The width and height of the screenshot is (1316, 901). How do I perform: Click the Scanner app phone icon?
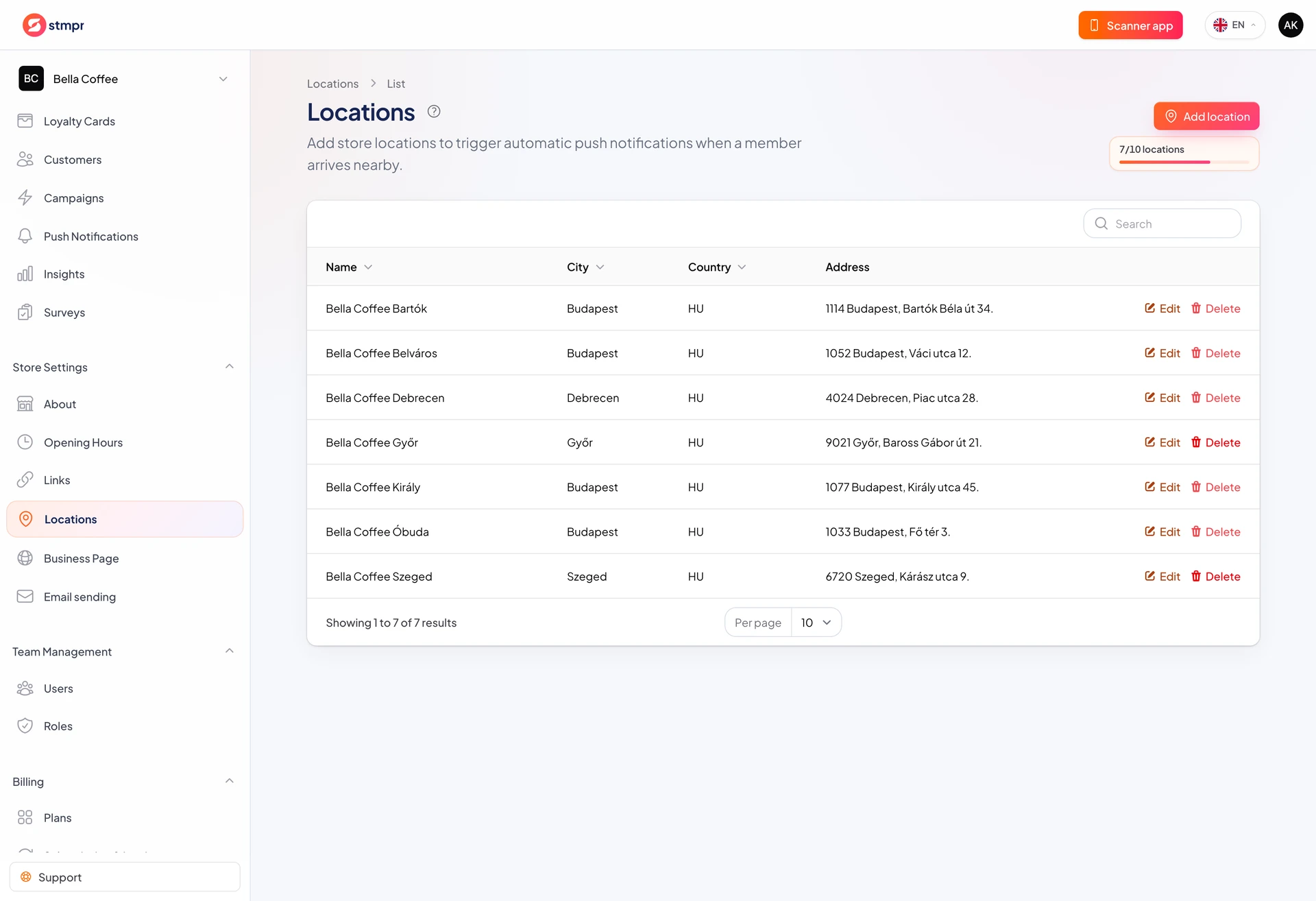point(1094,25)
